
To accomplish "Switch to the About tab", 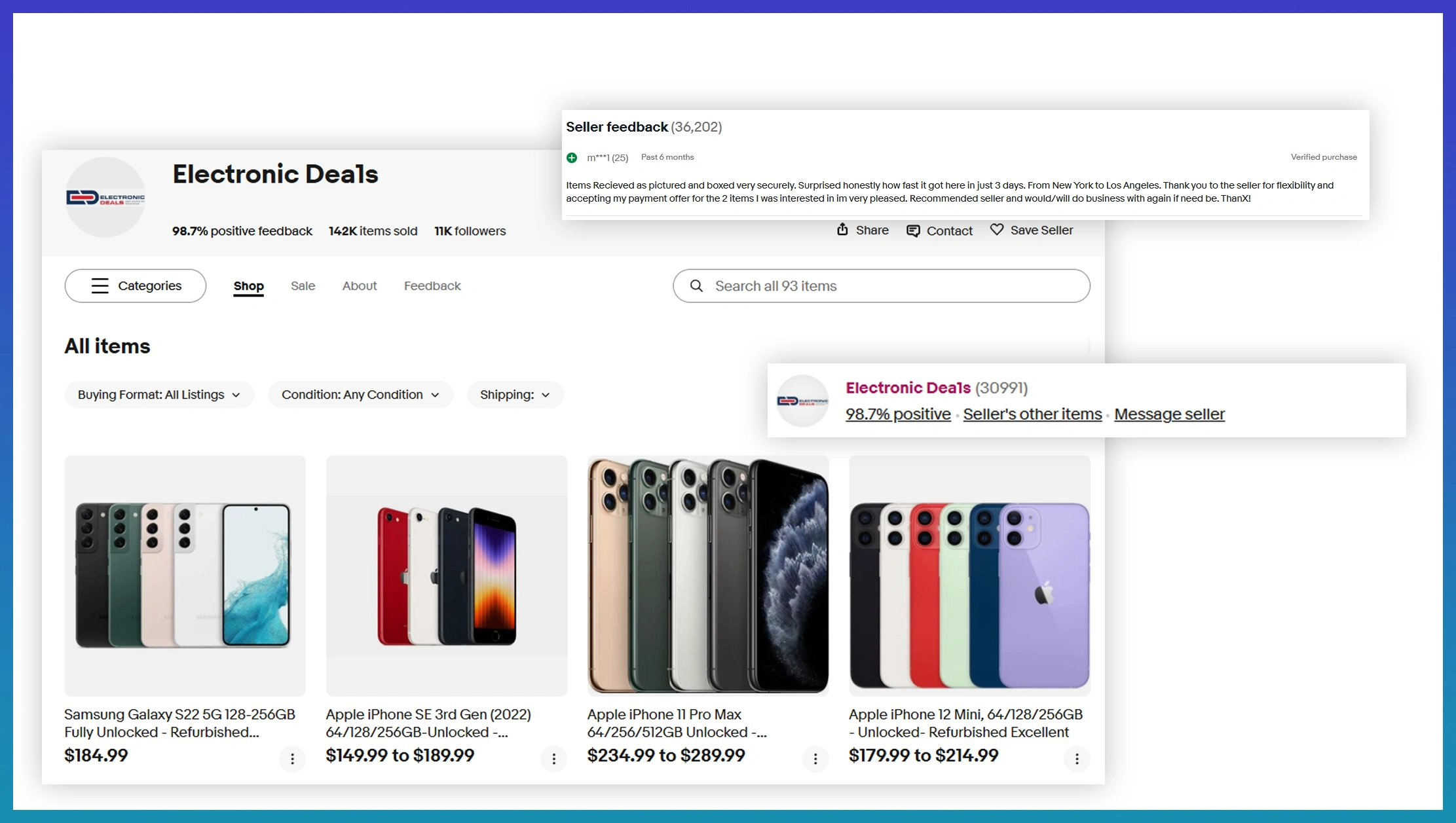I will click(359, 286).
